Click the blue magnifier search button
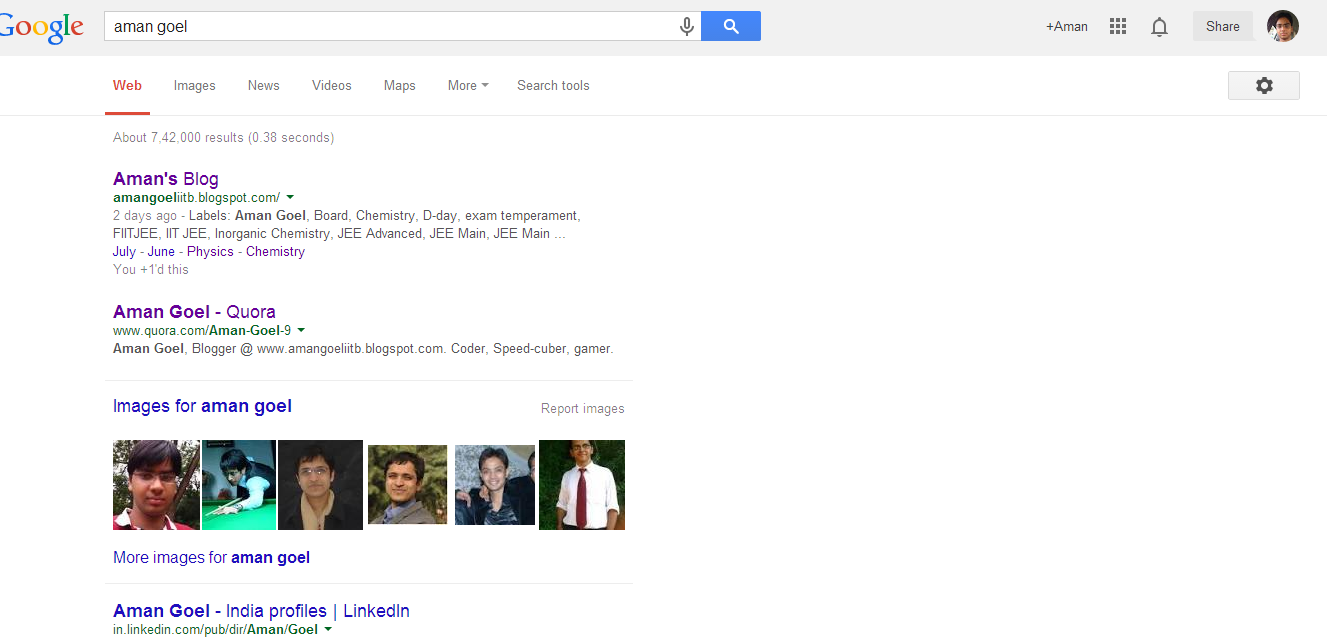 [x=731, y=26]
